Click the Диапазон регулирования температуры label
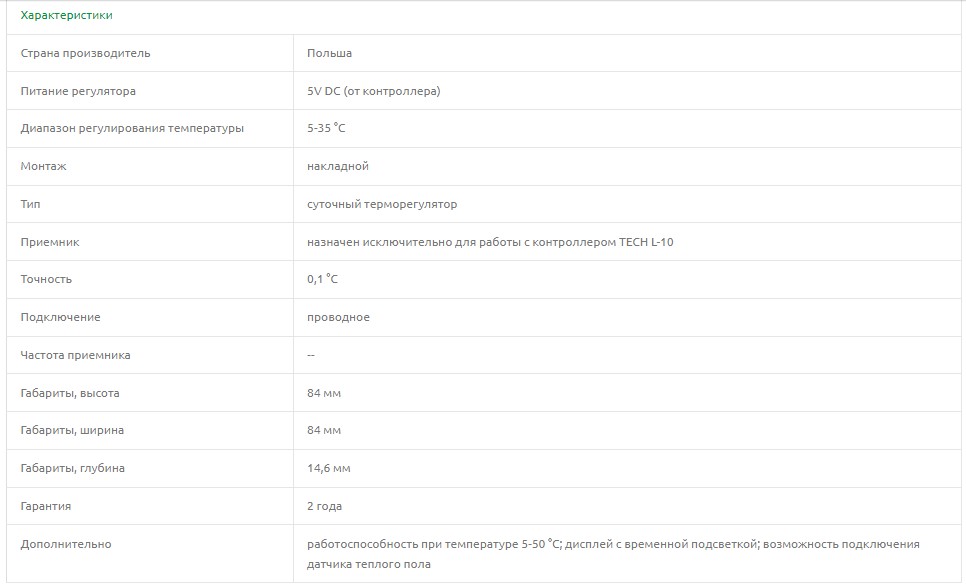The width and height of the screenshot is (966, 588). pyautogui.click(x=132, y=128)
